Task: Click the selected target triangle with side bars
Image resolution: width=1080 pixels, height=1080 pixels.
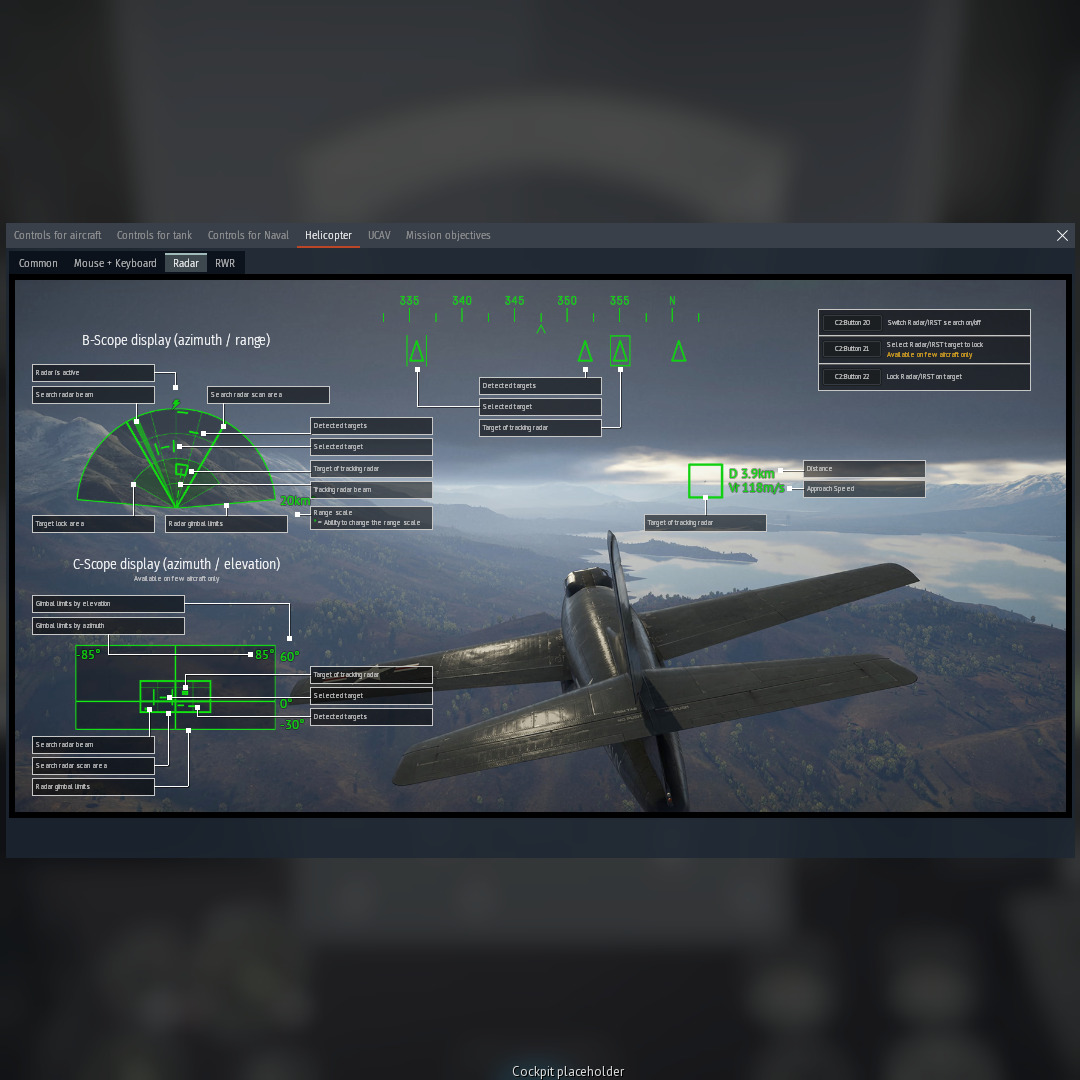Action: click(417, 351)
